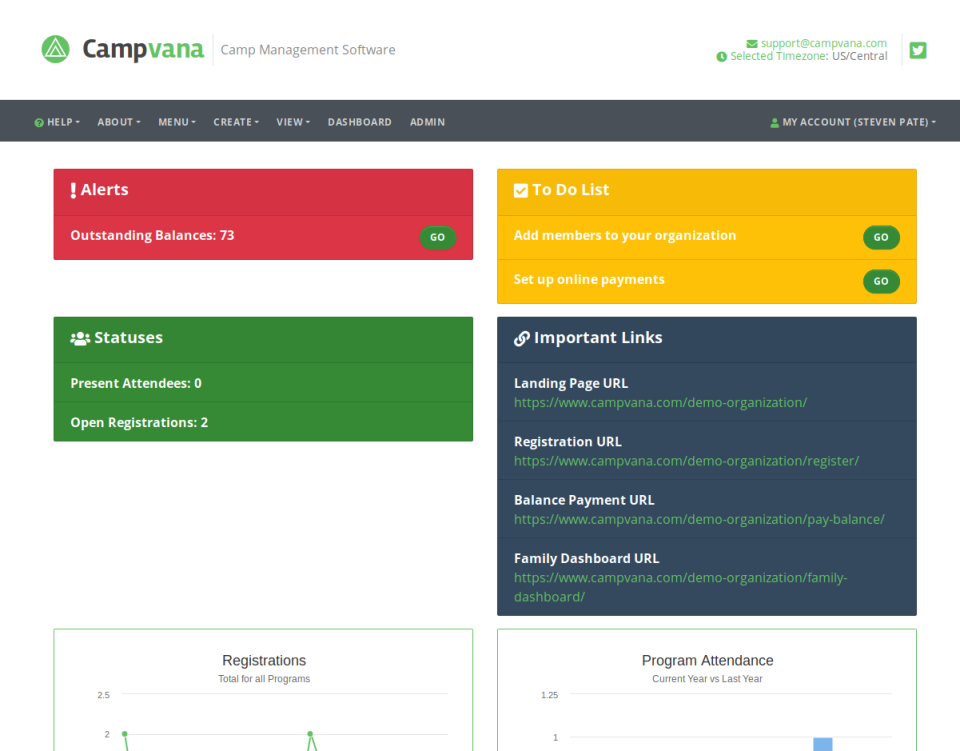Open the support@campvana.com email link

tap(823, 43)
